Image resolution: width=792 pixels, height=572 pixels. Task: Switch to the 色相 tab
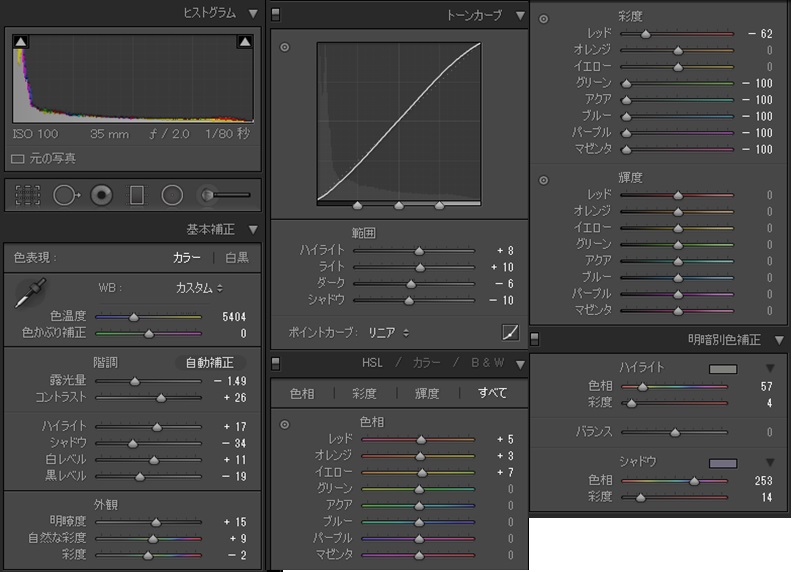tap(302, 393)
